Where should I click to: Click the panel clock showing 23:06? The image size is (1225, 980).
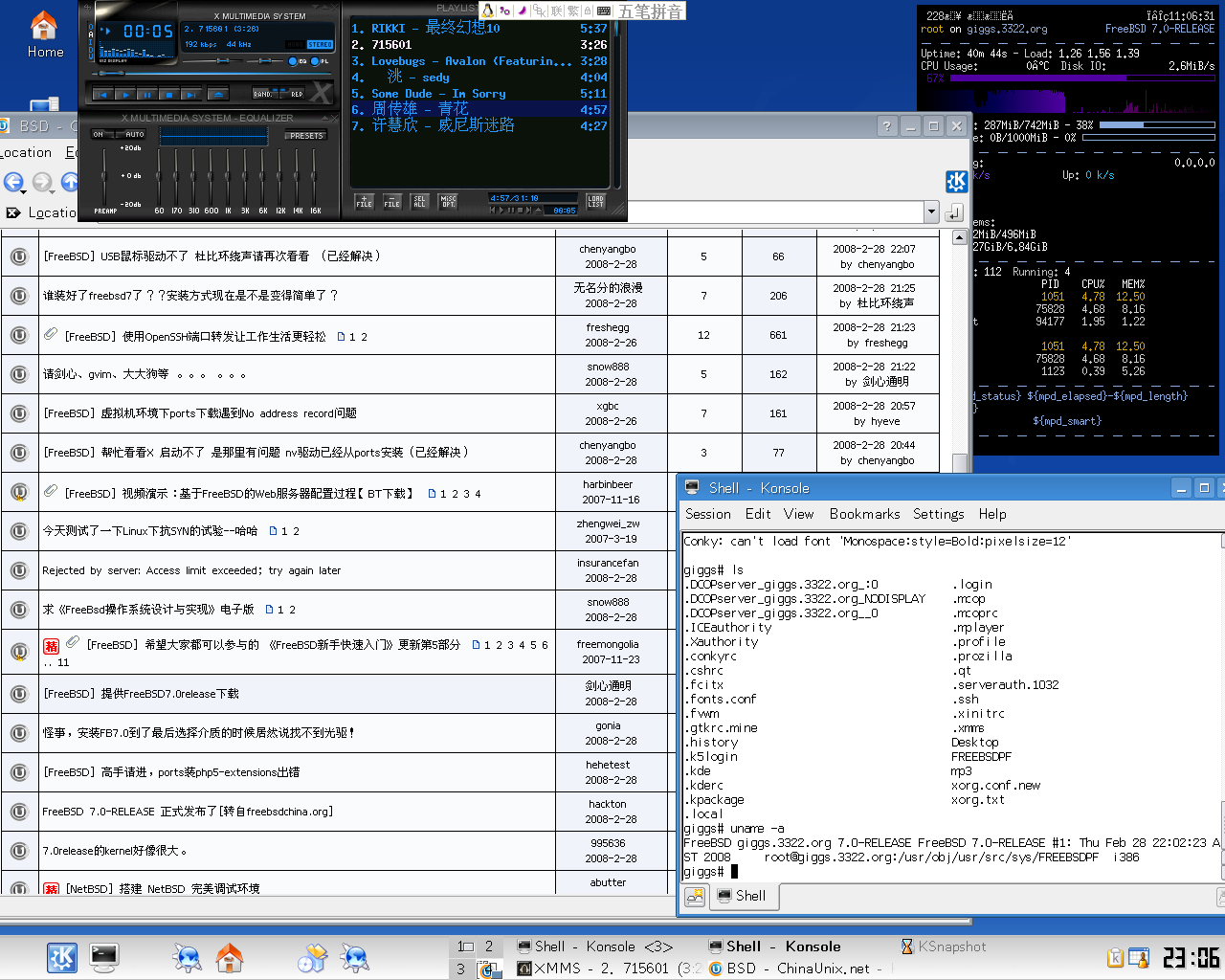click(x=1191, y=958)
